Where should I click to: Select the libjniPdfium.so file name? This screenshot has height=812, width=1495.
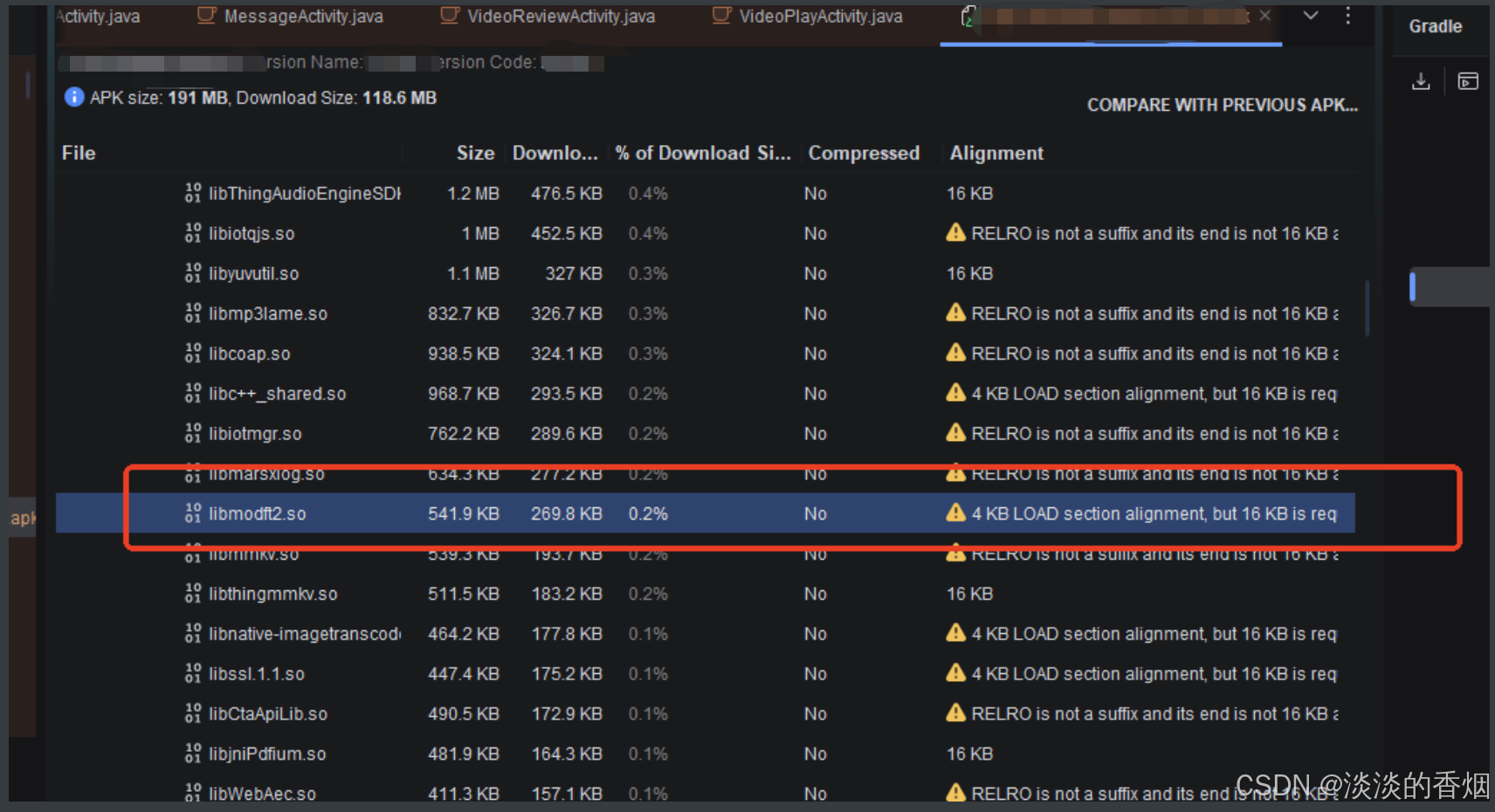pos(267,754)
